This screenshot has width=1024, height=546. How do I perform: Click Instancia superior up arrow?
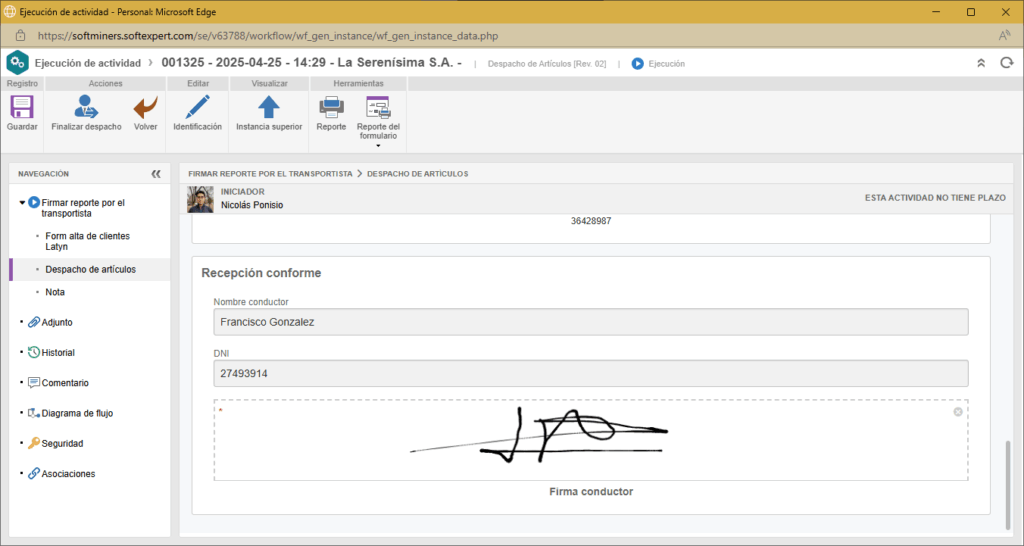tap(269, 108)
